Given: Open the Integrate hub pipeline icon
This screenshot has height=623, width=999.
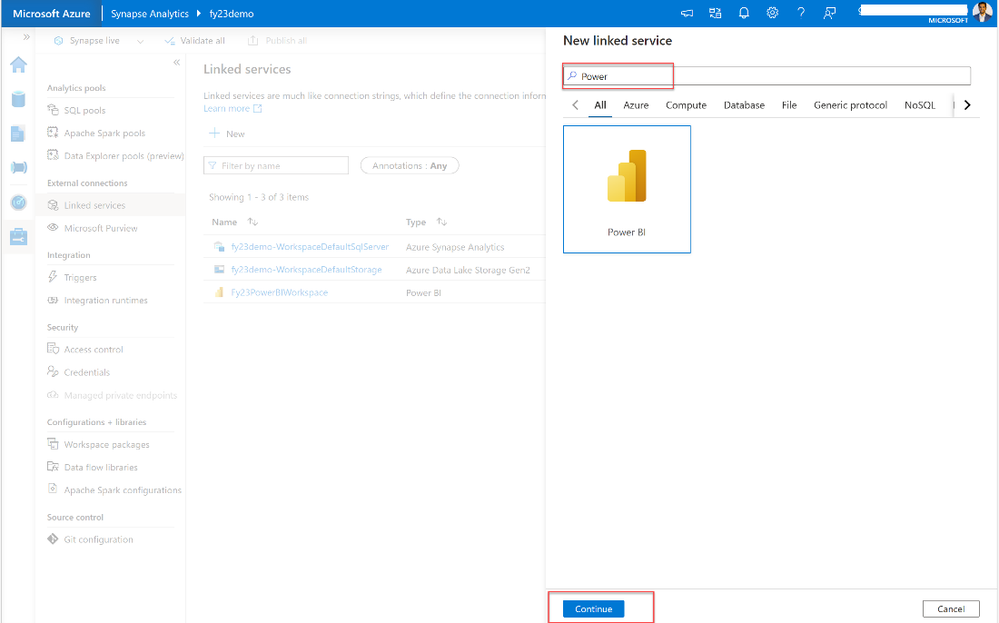Looking at the screenshot, I should (x=18, y=167).
